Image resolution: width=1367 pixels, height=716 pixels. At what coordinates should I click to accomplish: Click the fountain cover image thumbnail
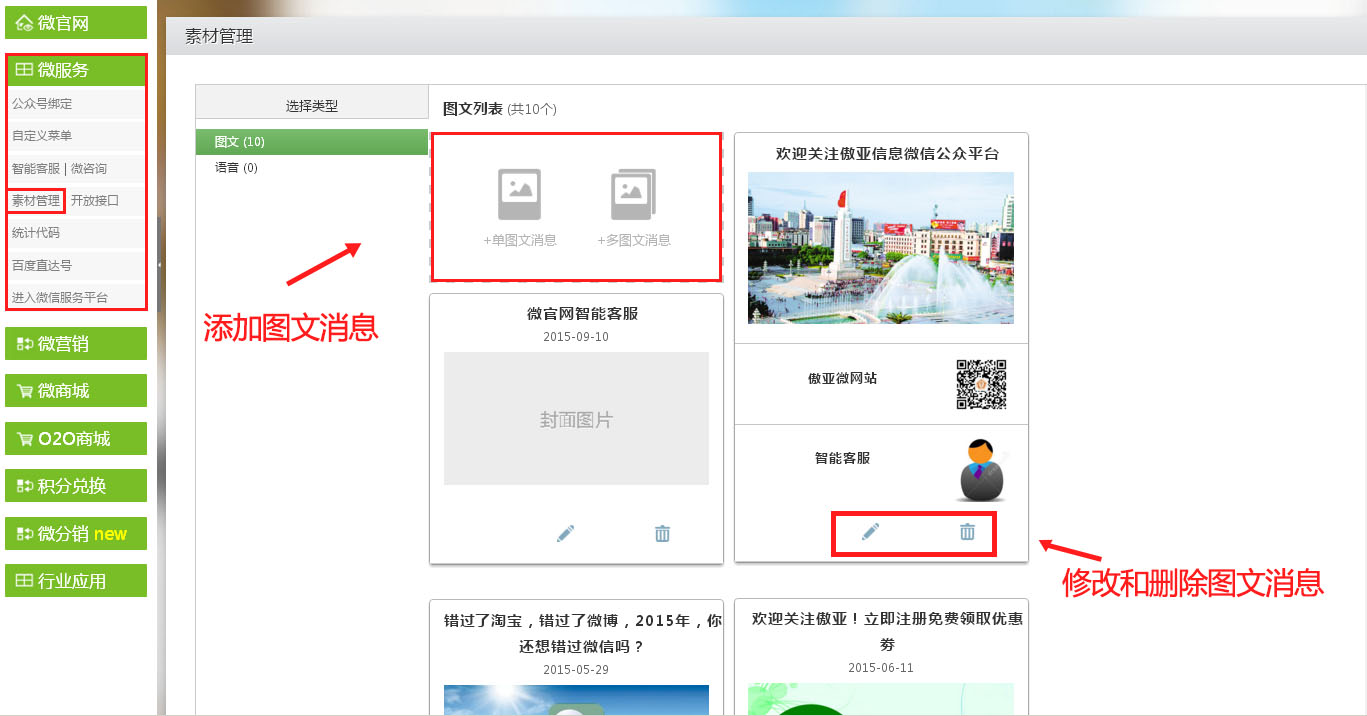[x=880, y=247]
